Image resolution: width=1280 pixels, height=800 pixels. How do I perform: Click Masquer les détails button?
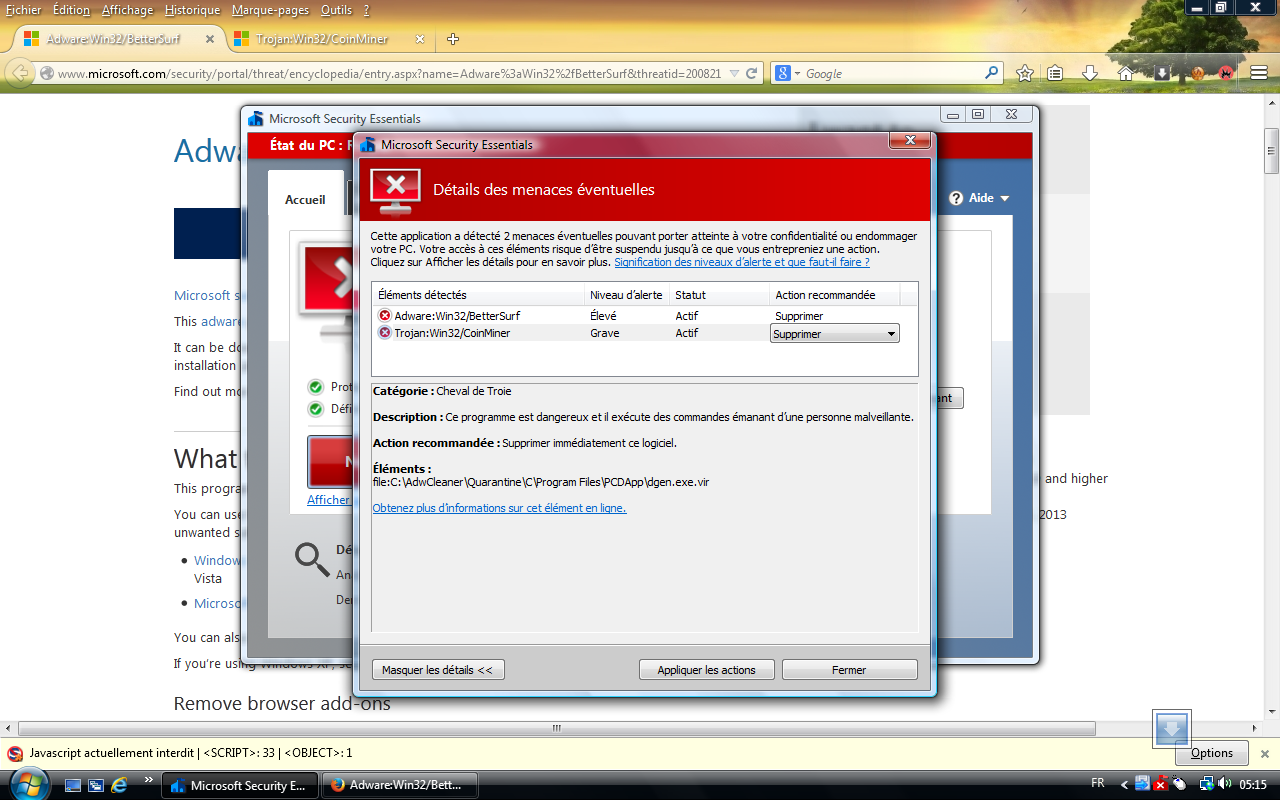[x=437, y=670]
